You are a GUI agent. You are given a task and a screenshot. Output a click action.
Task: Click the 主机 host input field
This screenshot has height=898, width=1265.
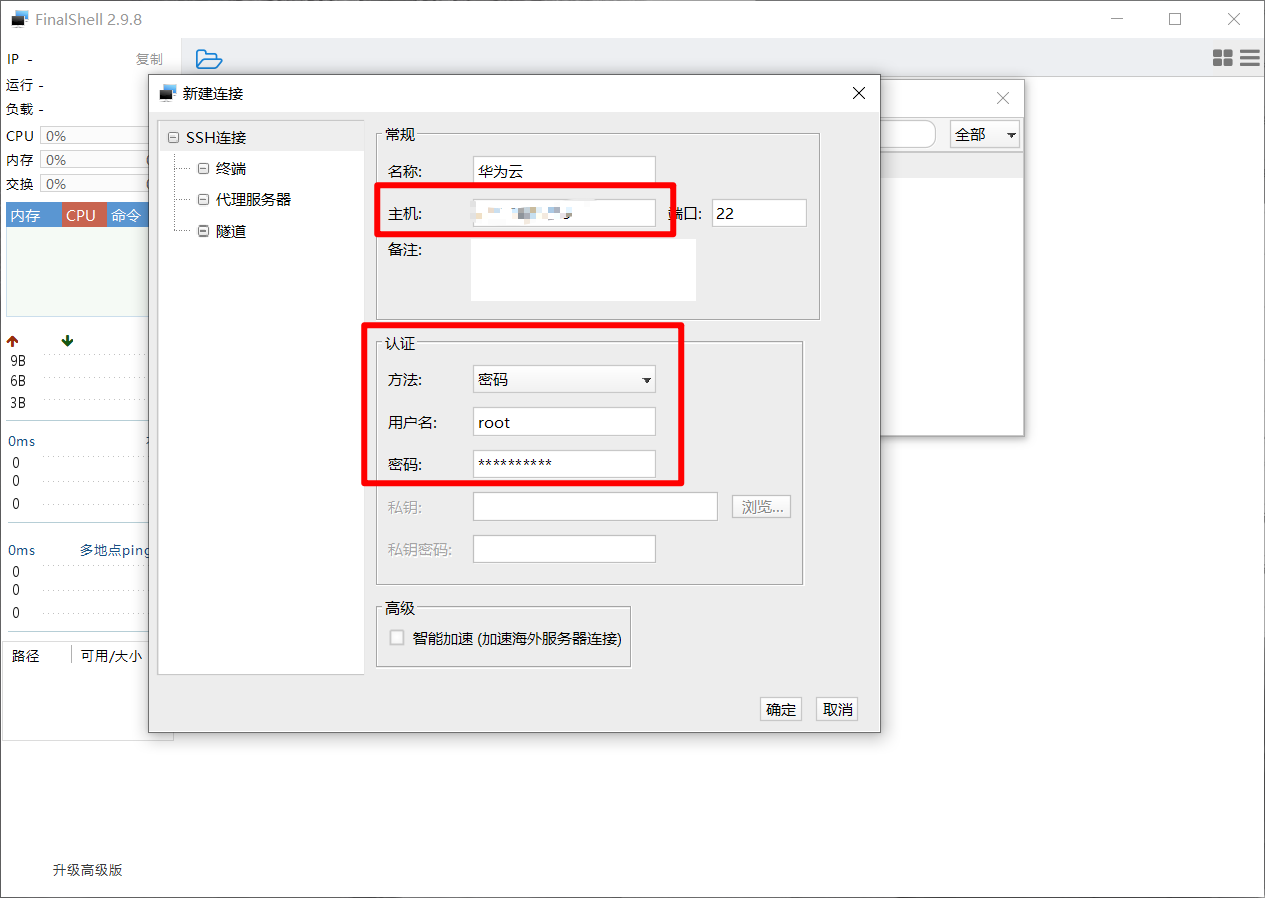pyautogui.click(x=564, y=213)
